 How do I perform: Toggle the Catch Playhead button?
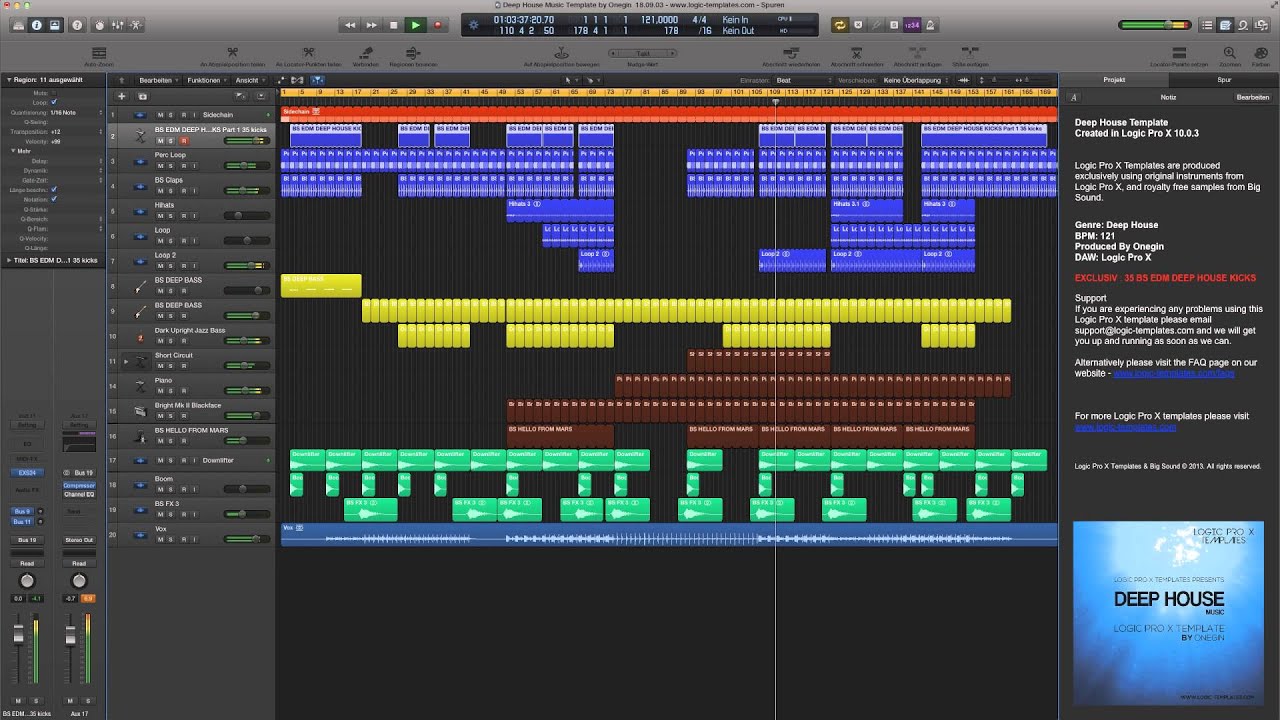pyautogui.click(x=318, y=80)
